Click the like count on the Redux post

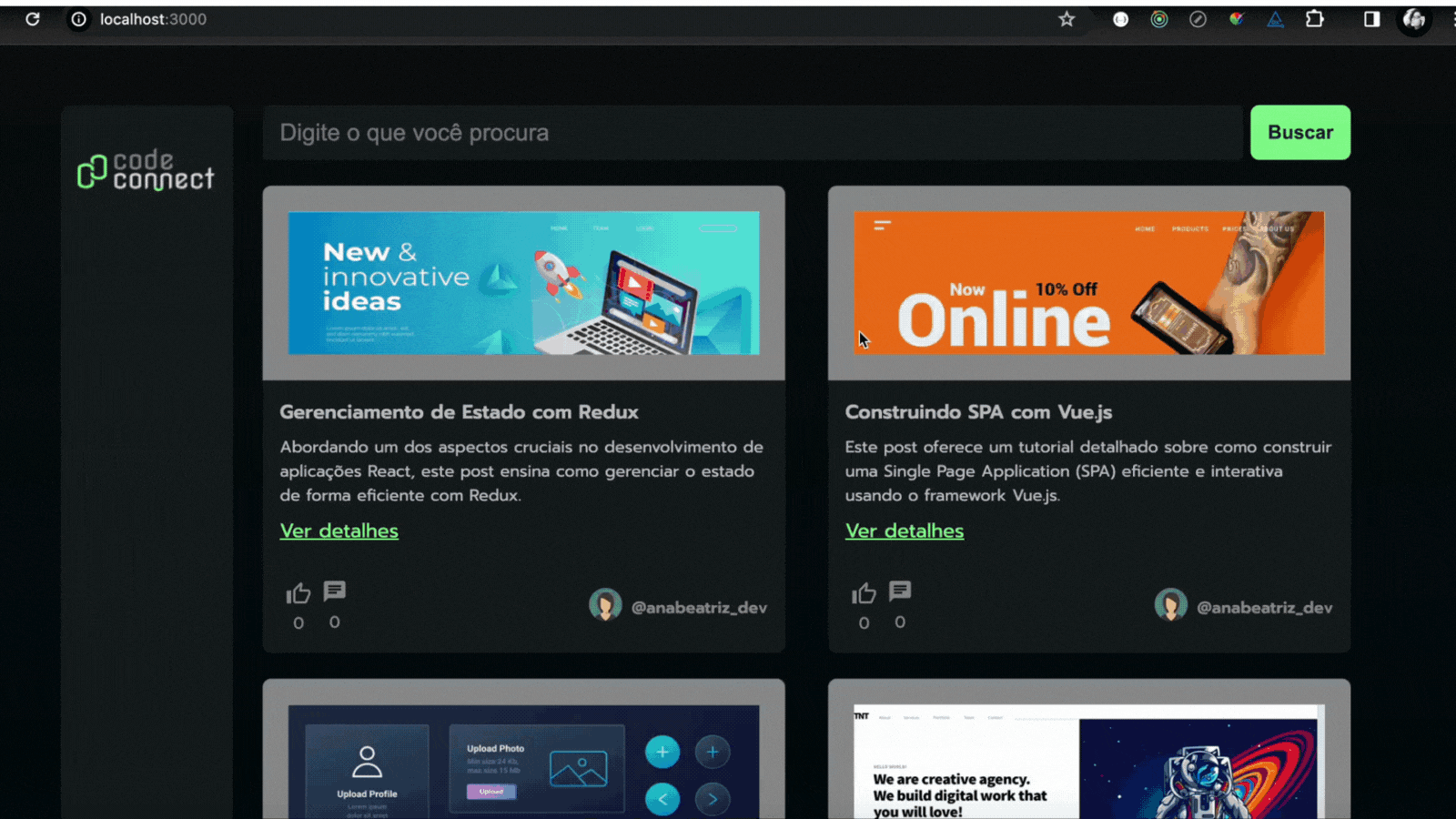(298, 623)
